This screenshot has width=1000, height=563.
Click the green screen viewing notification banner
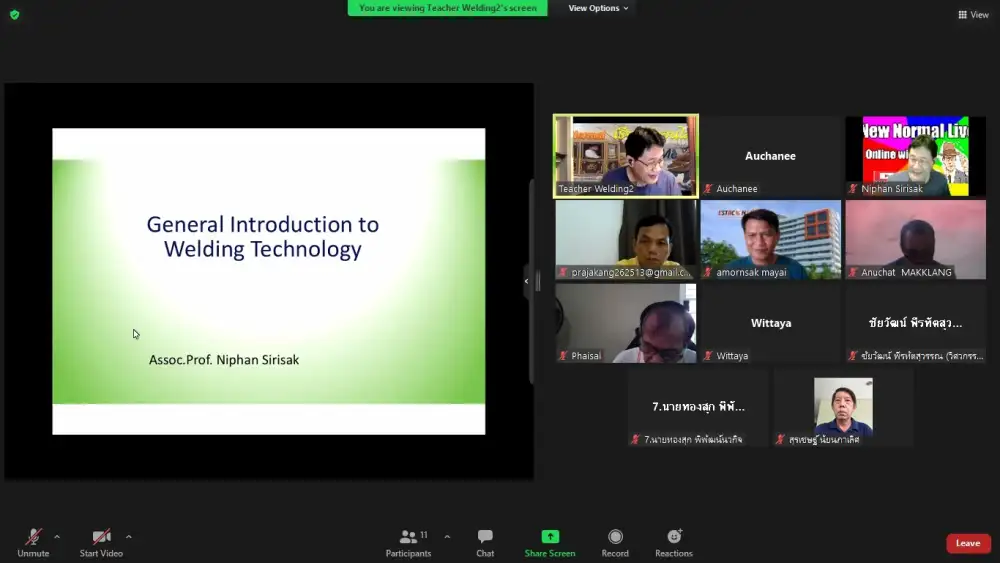point(447,8)
